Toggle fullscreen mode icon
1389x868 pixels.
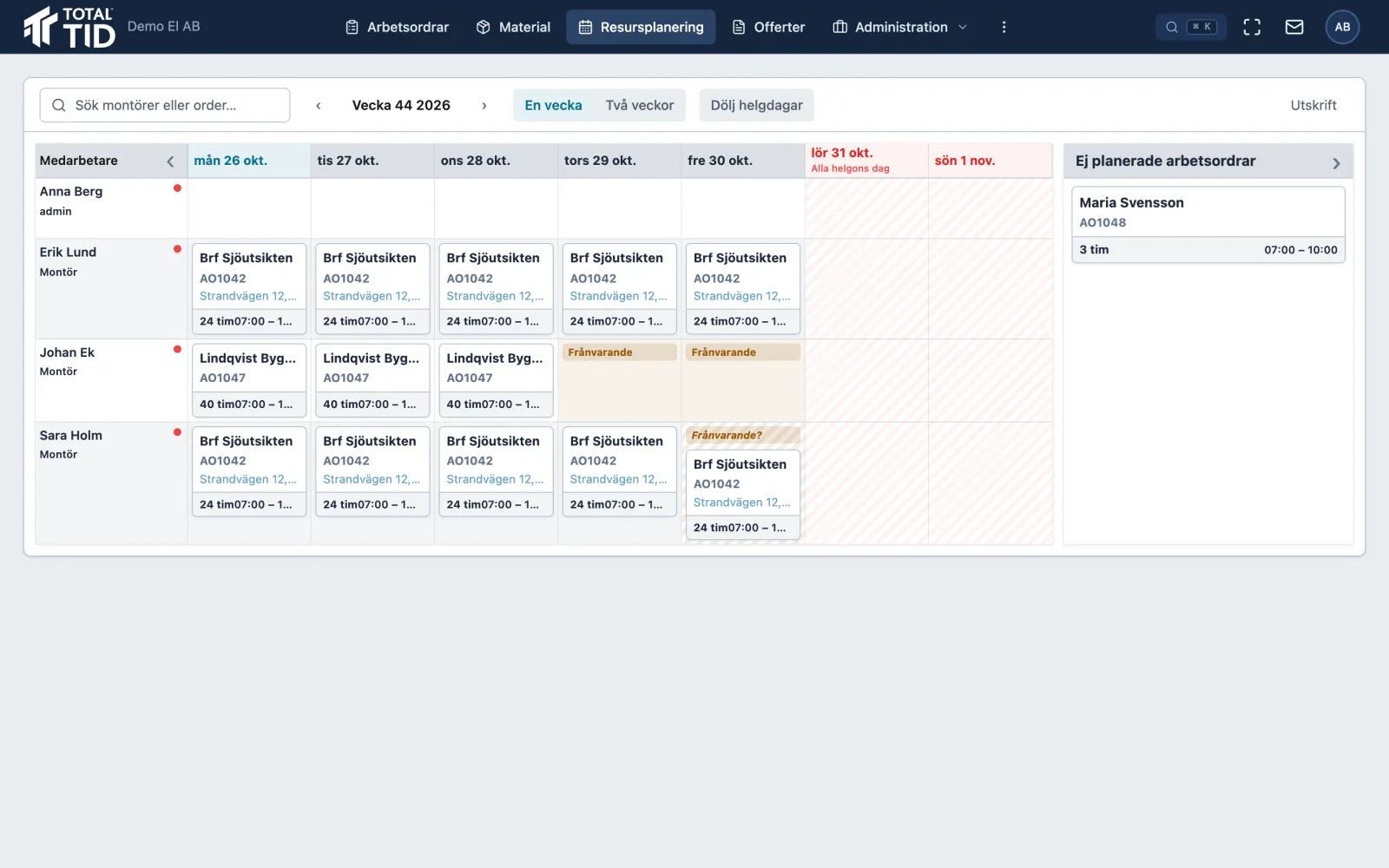(x=1252, y=27)
